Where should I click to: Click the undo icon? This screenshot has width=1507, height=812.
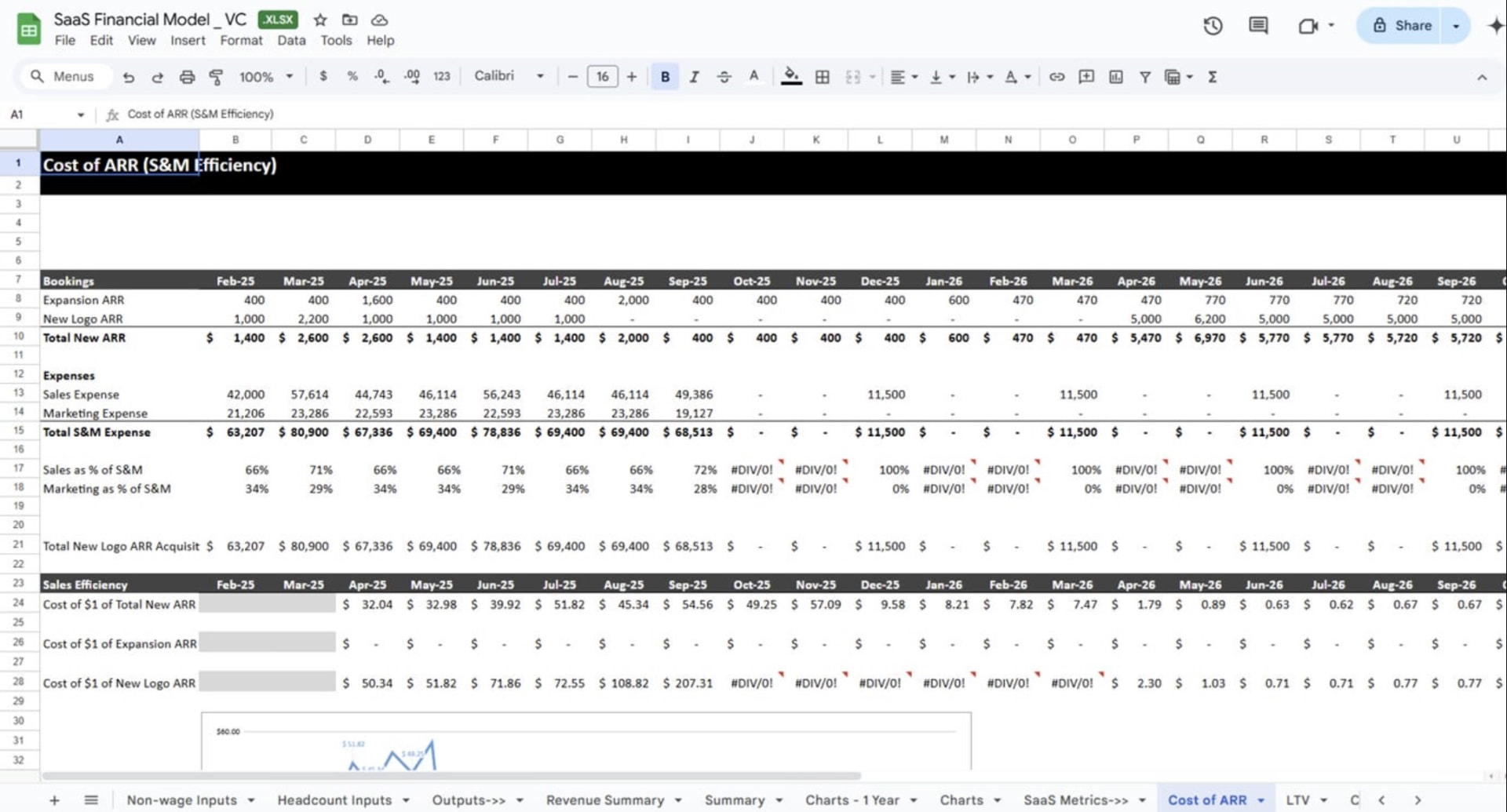129,77
